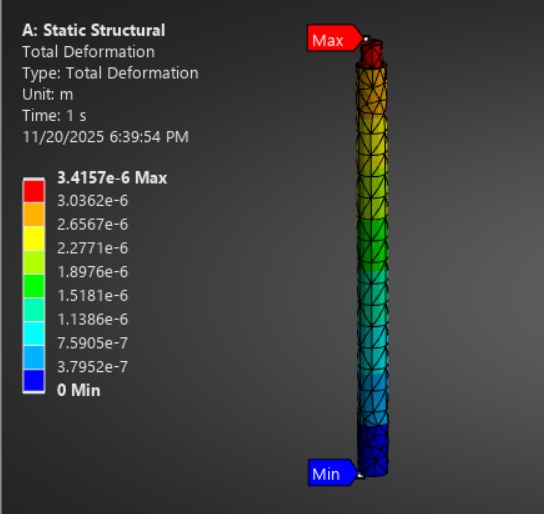The image size is (544, 514).
Task: Select the green legend color band
Action: [x=34, y=286]
